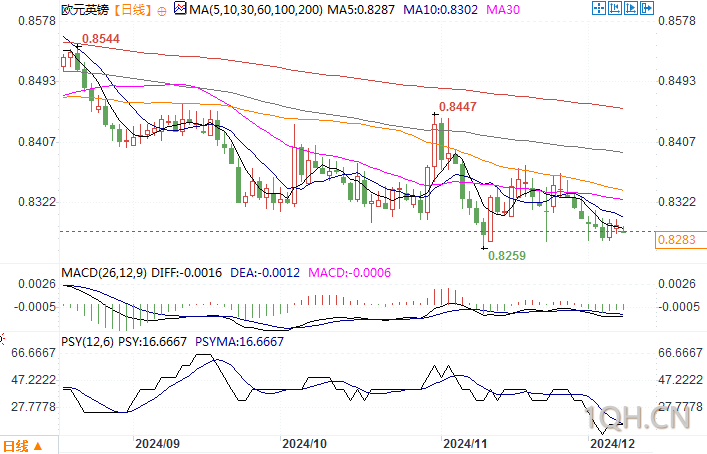Click the MACD(26,12,9) indicator title
The height and width of the screenshot is (454, 707).
click(104, 273)
